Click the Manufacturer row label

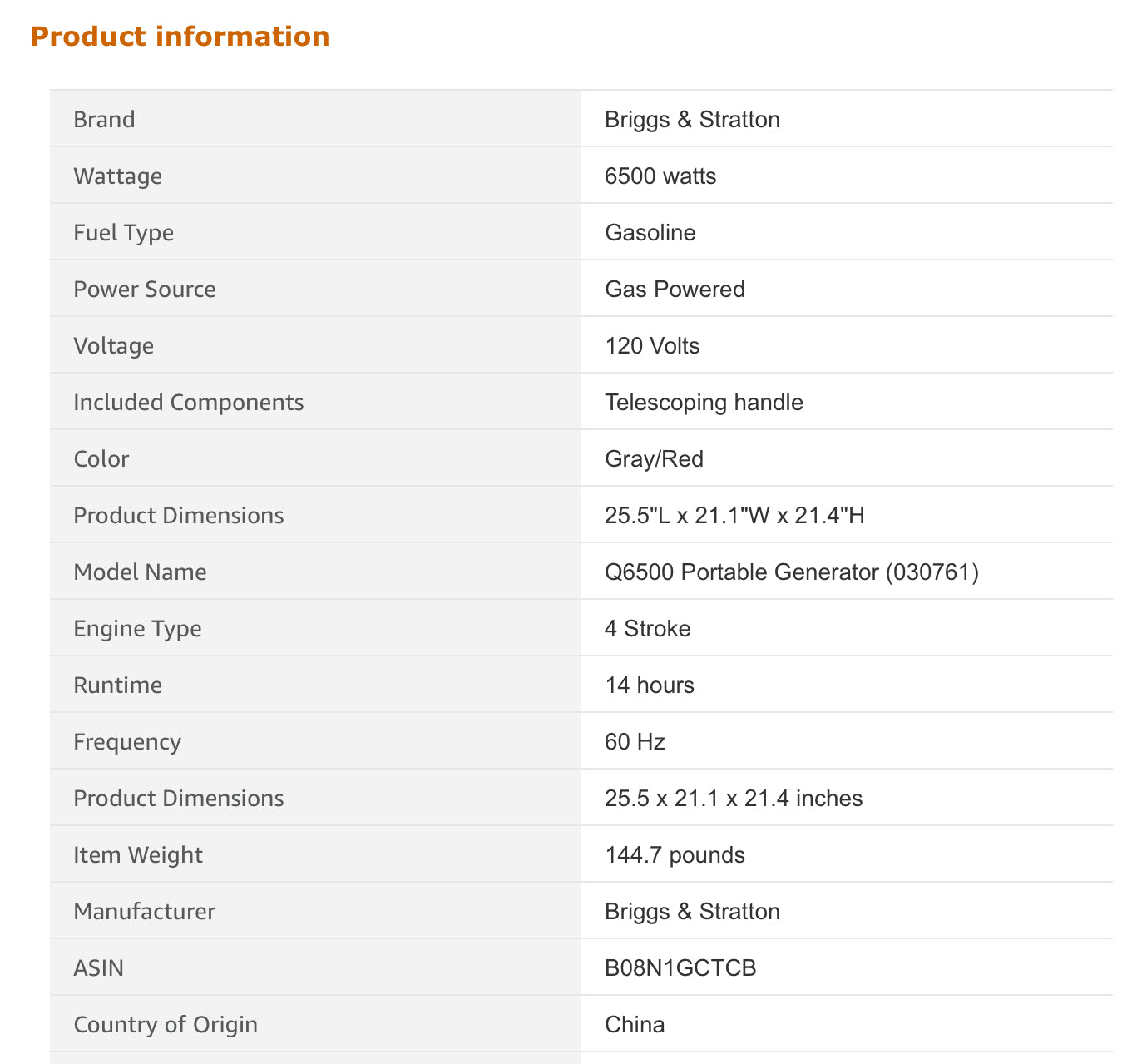pyautogui.click(x=144, y=912)
